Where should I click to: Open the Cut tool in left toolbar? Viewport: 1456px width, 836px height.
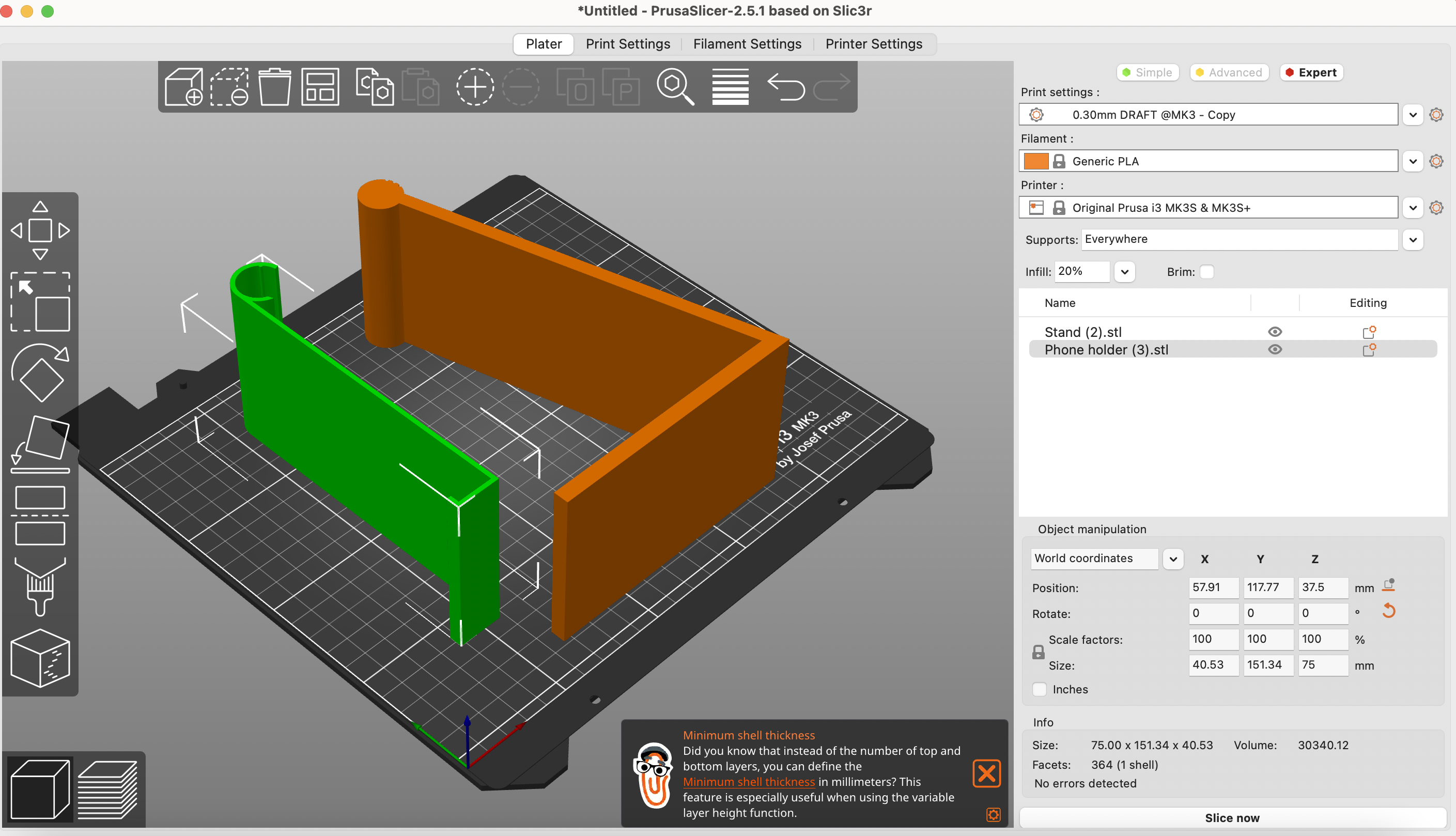pyautogui.click(x=40, y=515)
